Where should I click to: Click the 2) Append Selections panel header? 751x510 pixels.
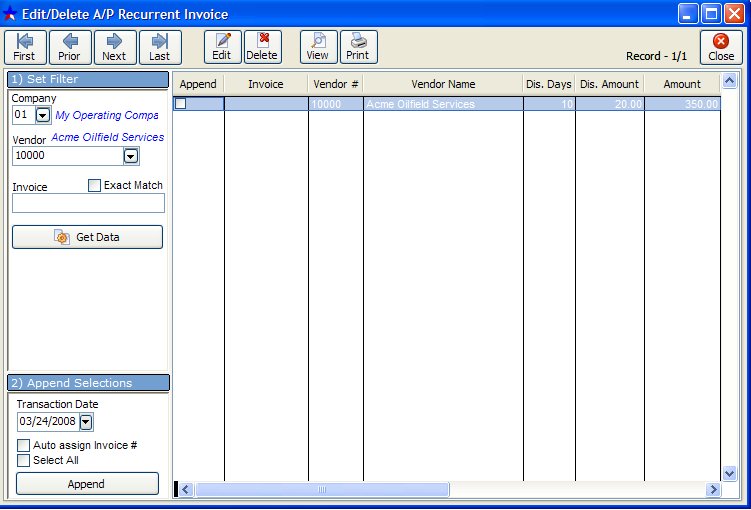89,383
